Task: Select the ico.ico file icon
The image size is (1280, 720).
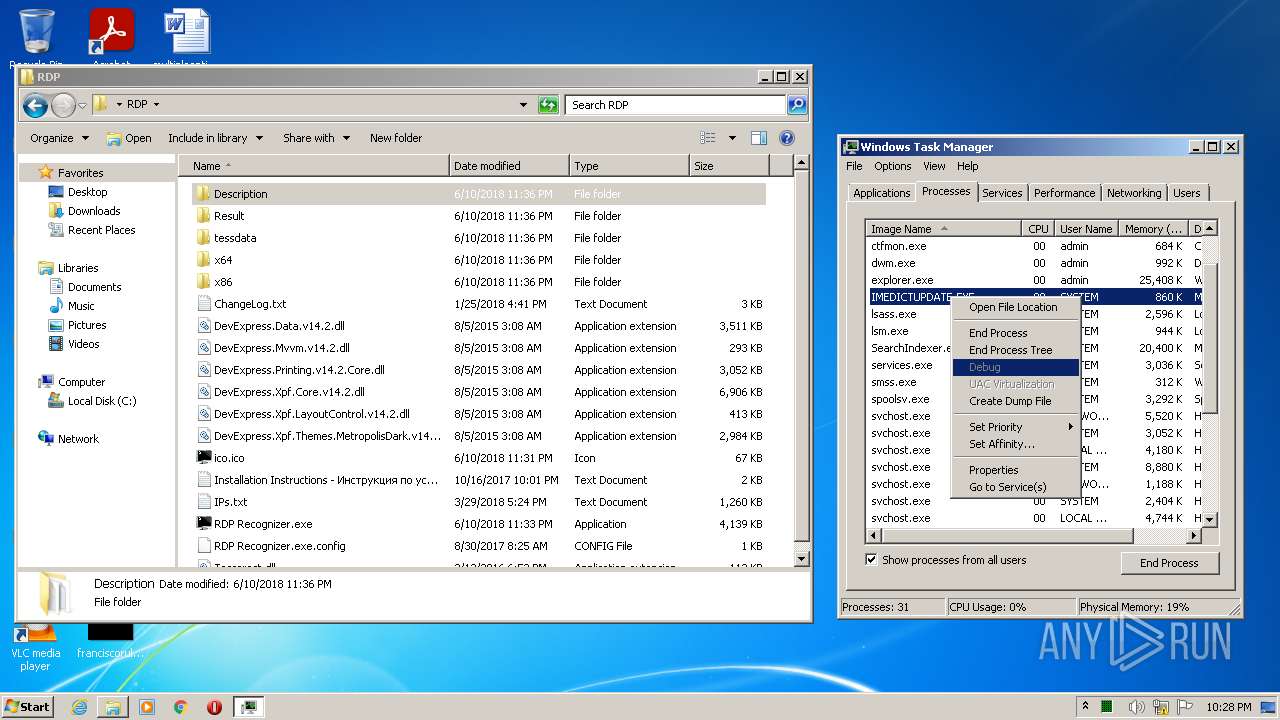Action: (x=204, y=458)
